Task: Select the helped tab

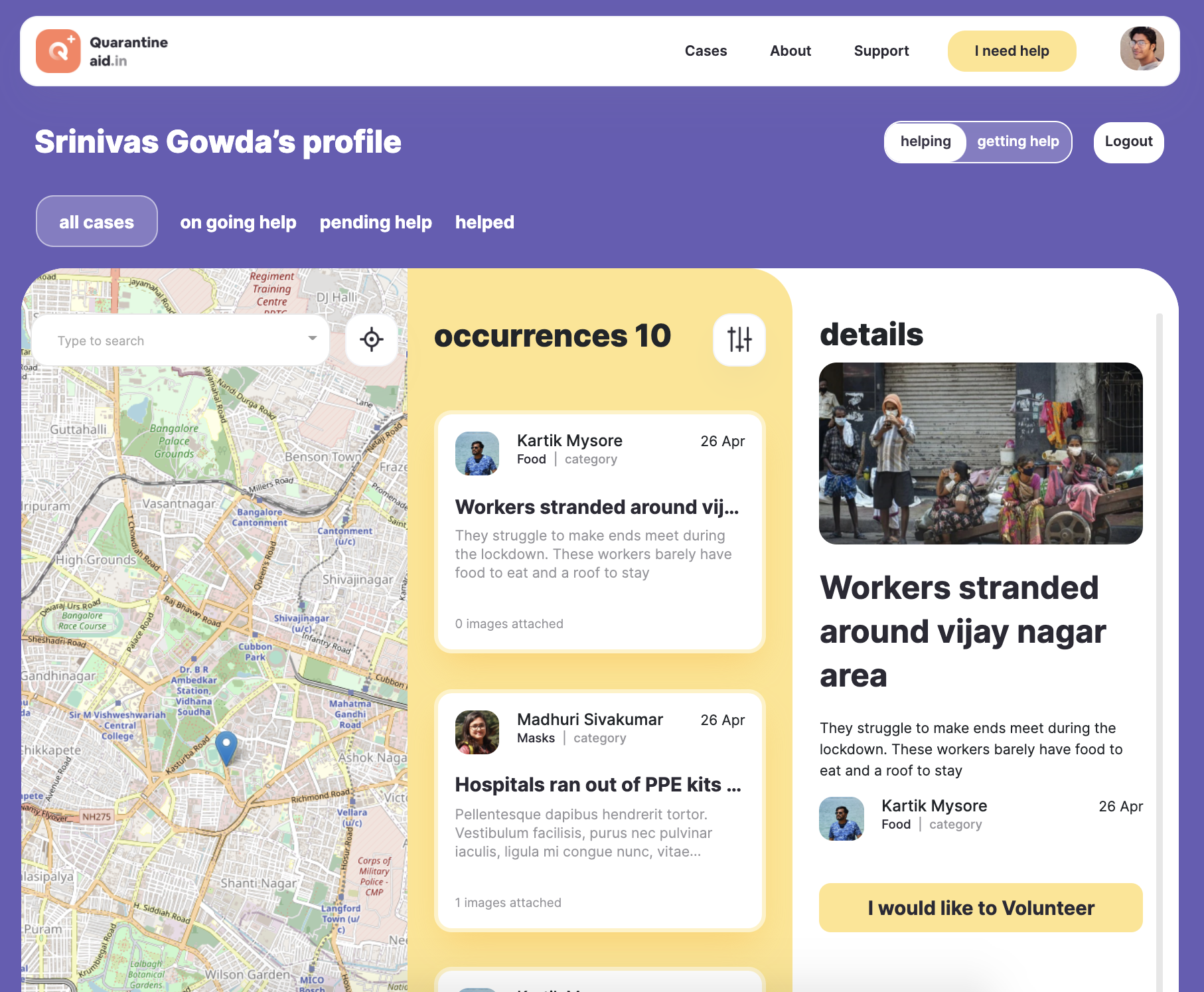Action: pos(485,222)
